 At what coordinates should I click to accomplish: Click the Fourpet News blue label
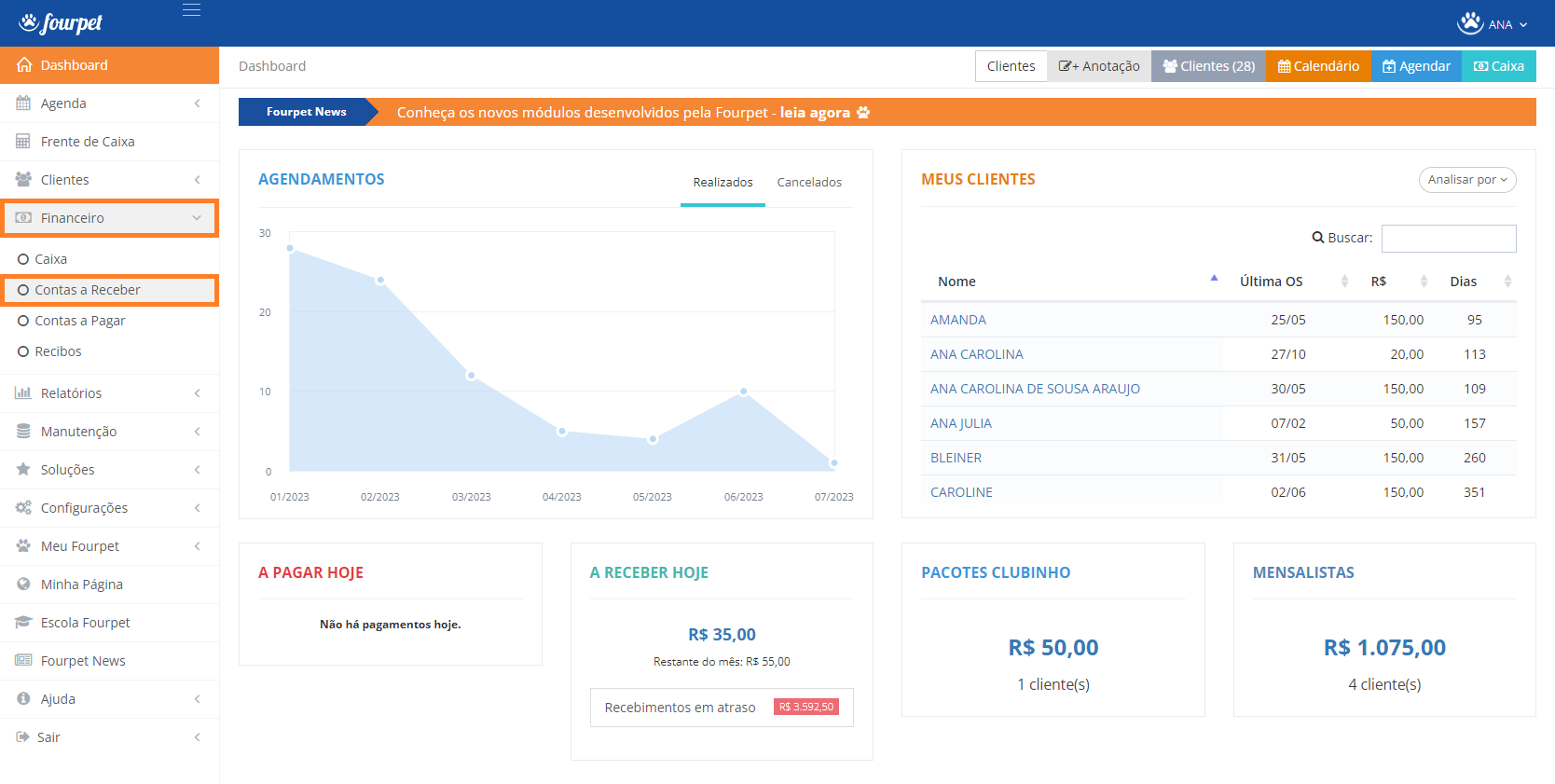(x=306, y=112)
